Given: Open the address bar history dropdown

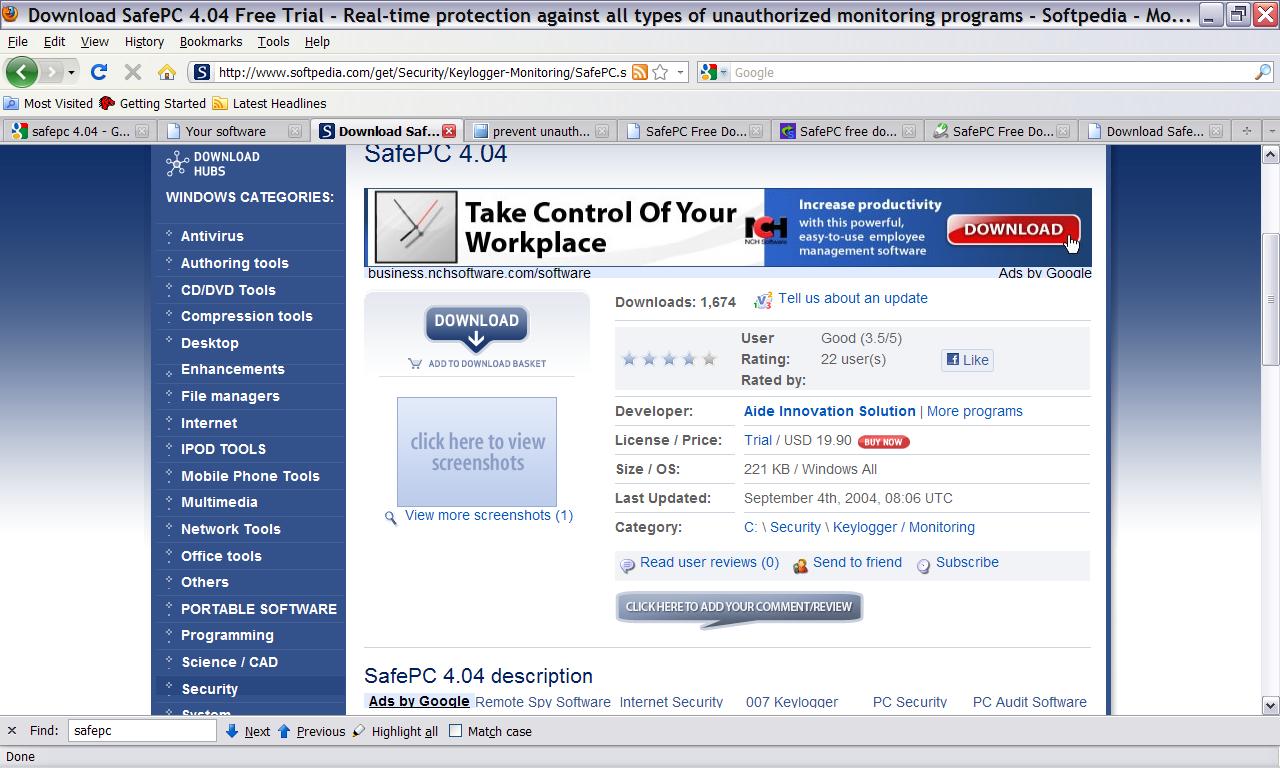Looking at the screenshot, I should 680,72.
